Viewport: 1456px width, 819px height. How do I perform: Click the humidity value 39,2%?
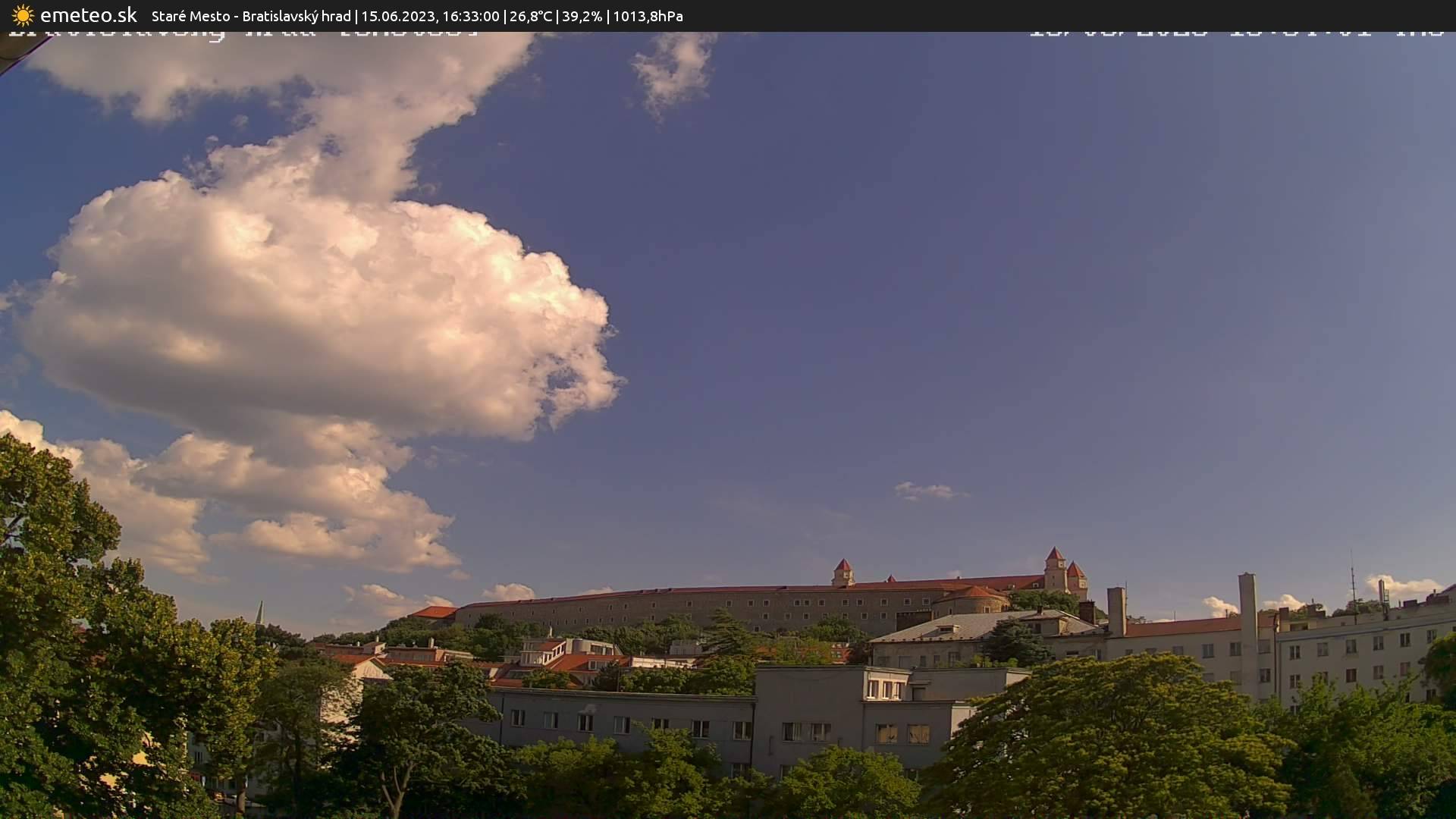coord(581,15)
